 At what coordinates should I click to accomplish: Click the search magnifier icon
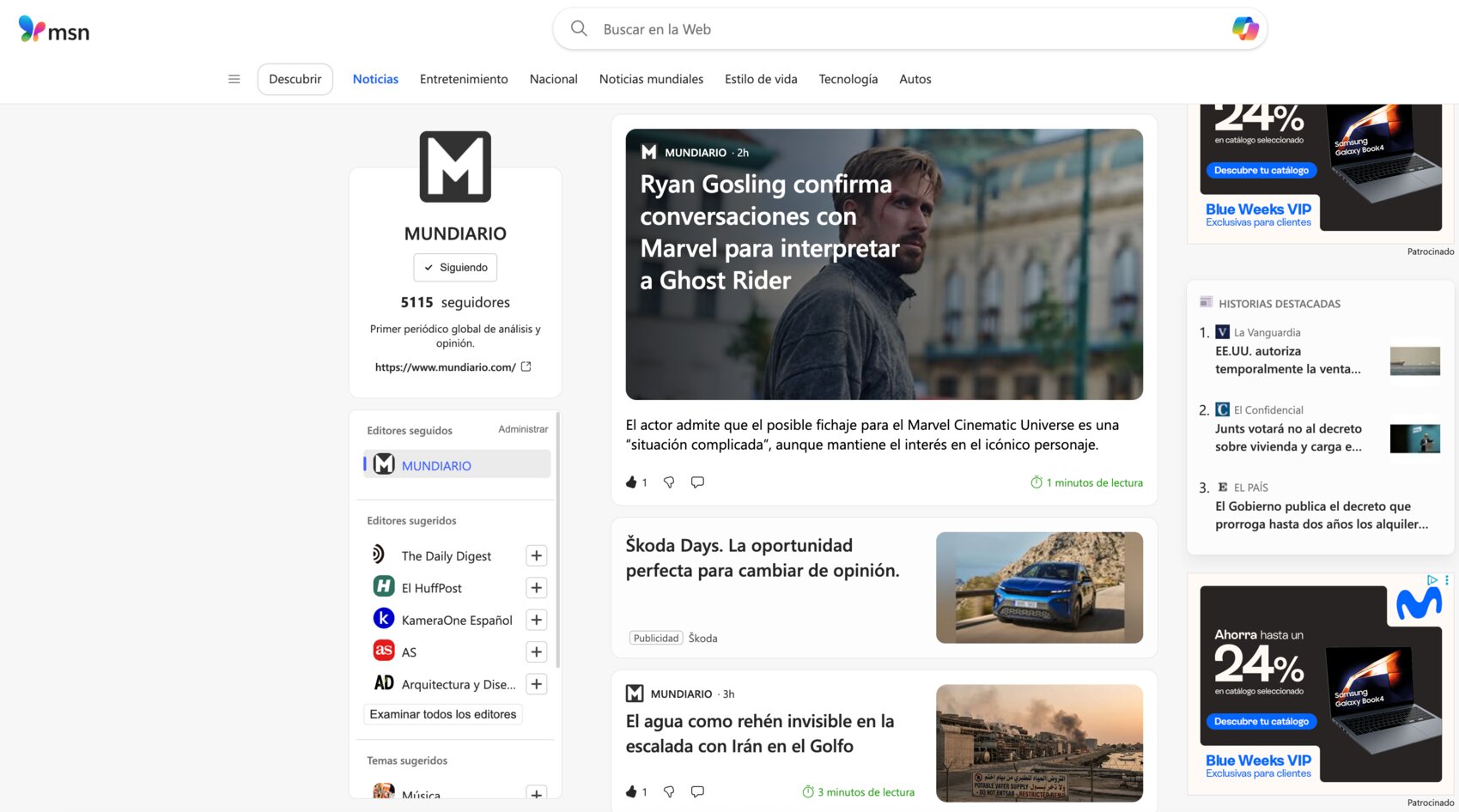click(x=579, y=29)
